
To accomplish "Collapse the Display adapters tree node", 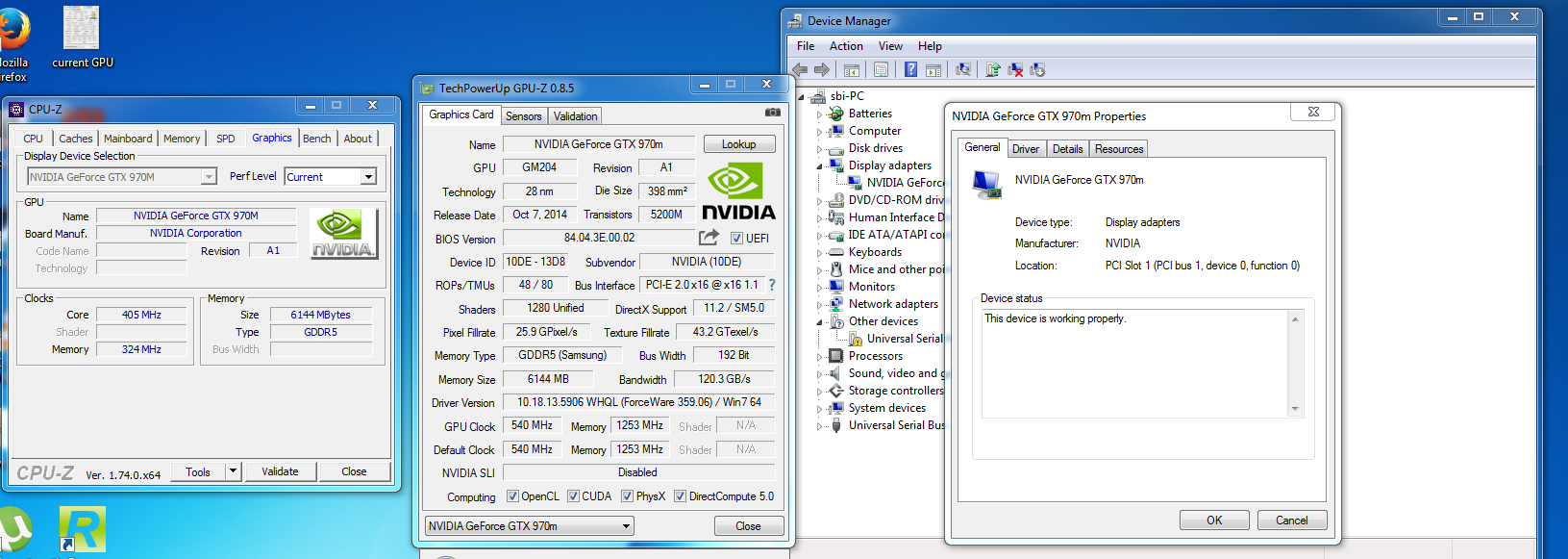I will point(820,165).
